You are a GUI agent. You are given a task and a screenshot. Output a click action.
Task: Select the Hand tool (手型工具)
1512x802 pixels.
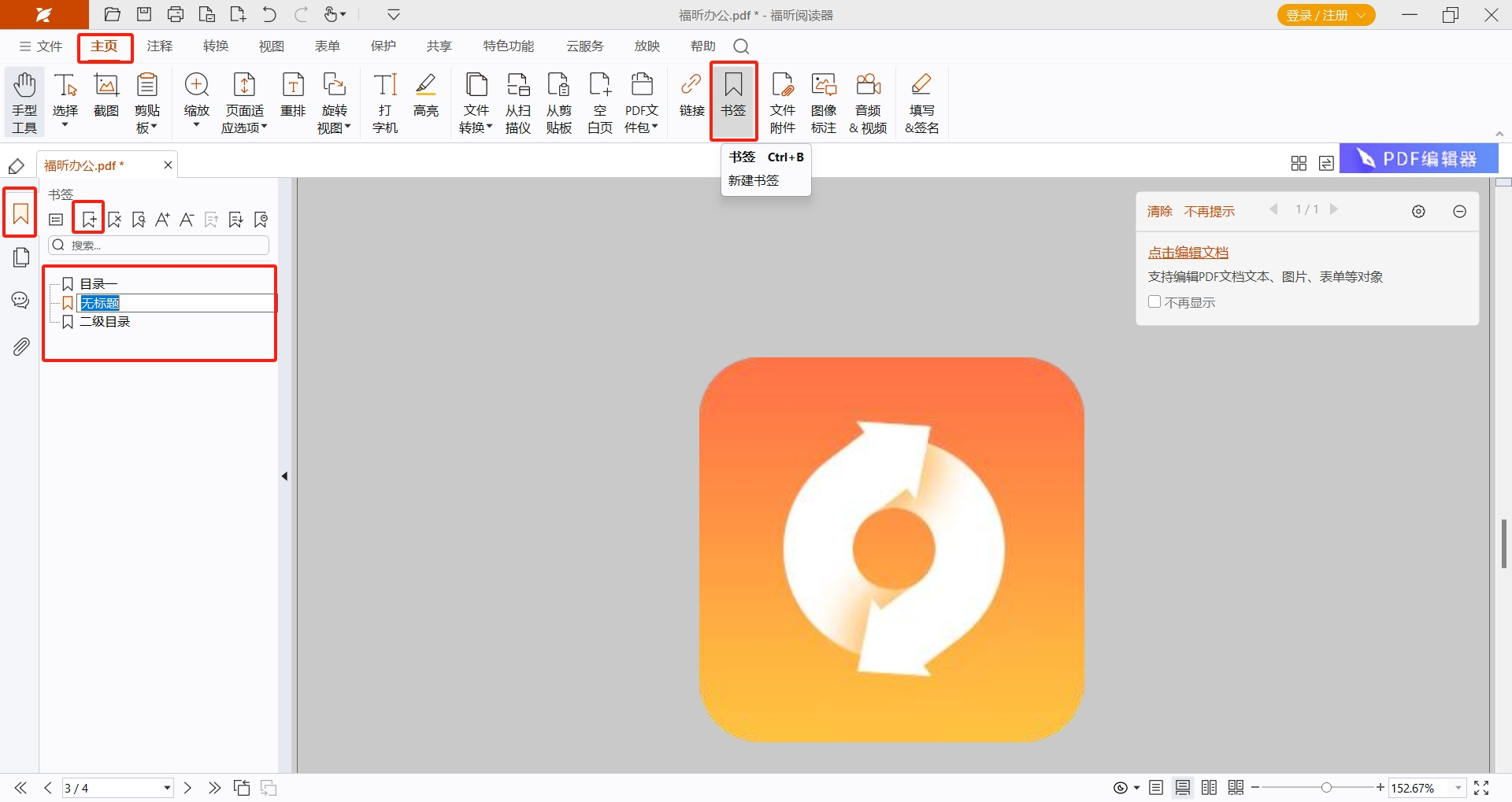(x=24, y=102)
